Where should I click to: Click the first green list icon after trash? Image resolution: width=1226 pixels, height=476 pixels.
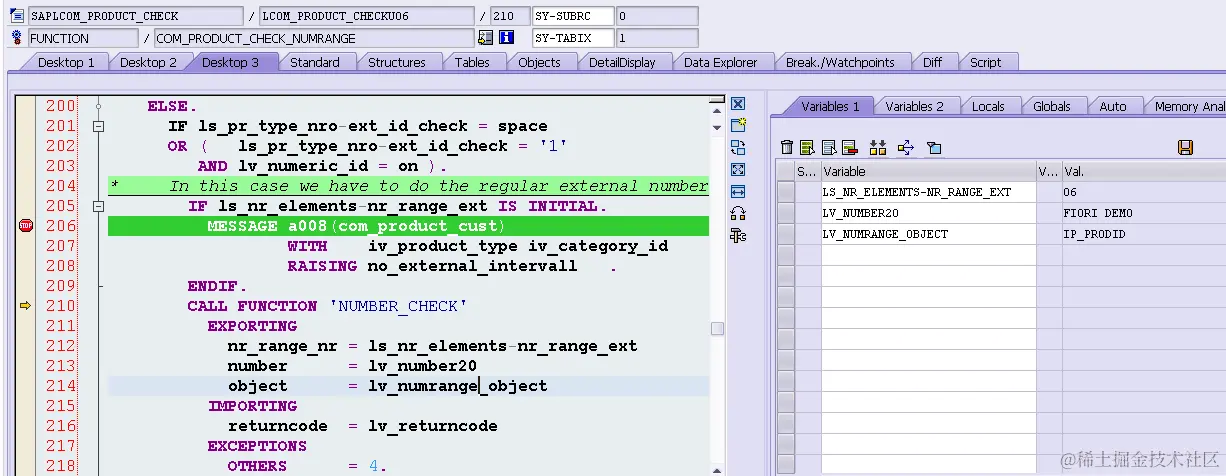click(x=808, y=148)
